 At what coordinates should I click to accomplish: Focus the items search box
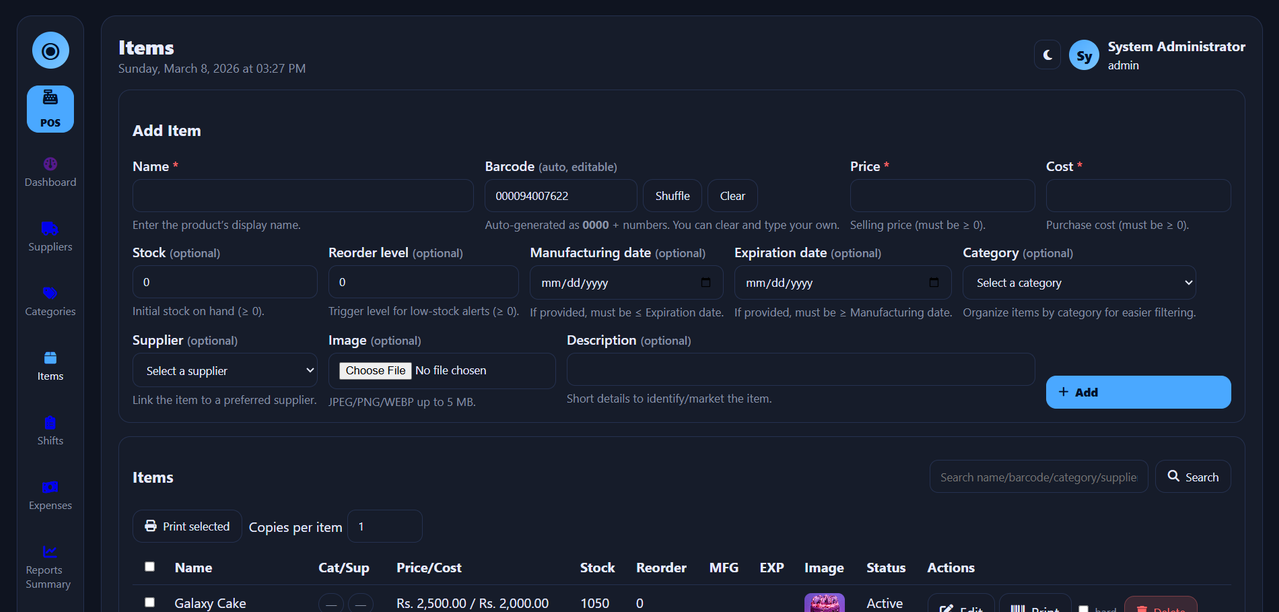tap(1039, 477)
